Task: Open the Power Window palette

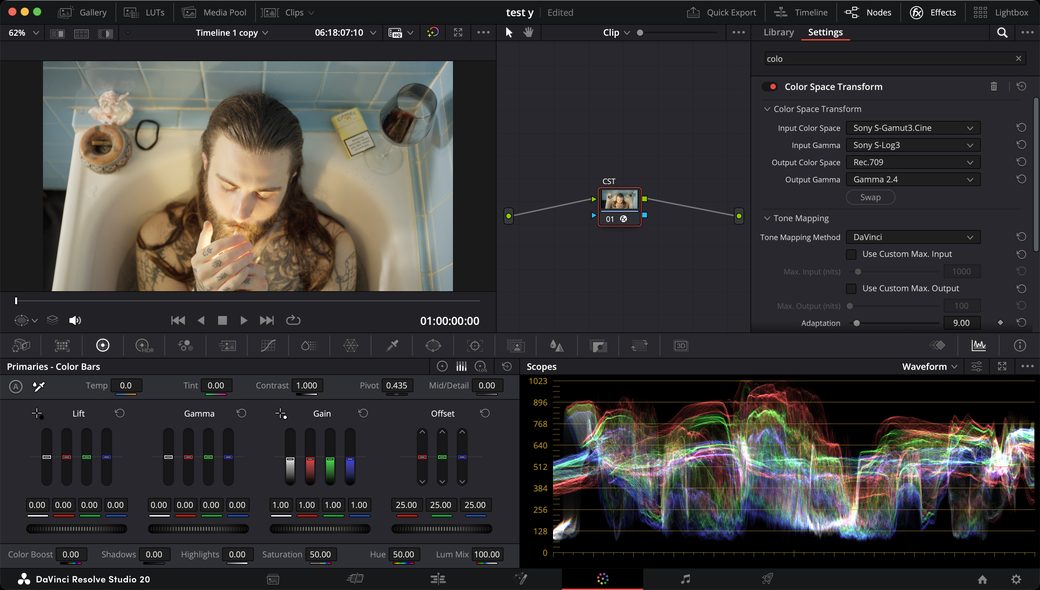Action: coord(433,345)
